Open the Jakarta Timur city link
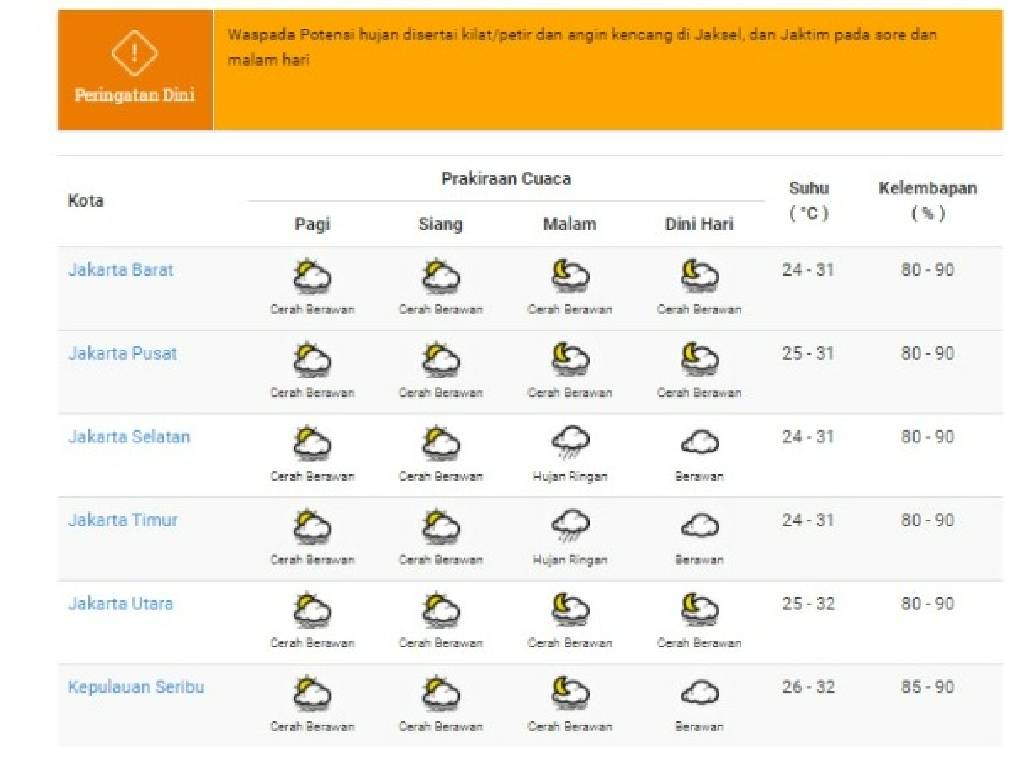The image size is (1024, 768). 123,520
